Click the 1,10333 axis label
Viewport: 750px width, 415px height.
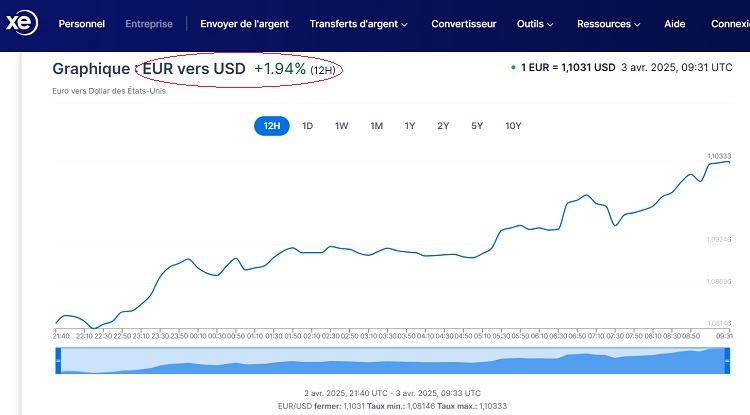pos(719,156)
